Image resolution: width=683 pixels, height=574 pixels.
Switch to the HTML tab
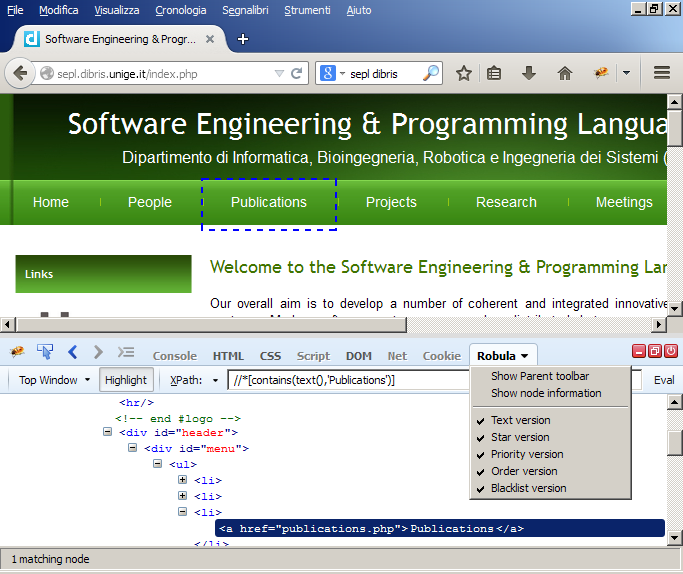(x=228, y=356)
